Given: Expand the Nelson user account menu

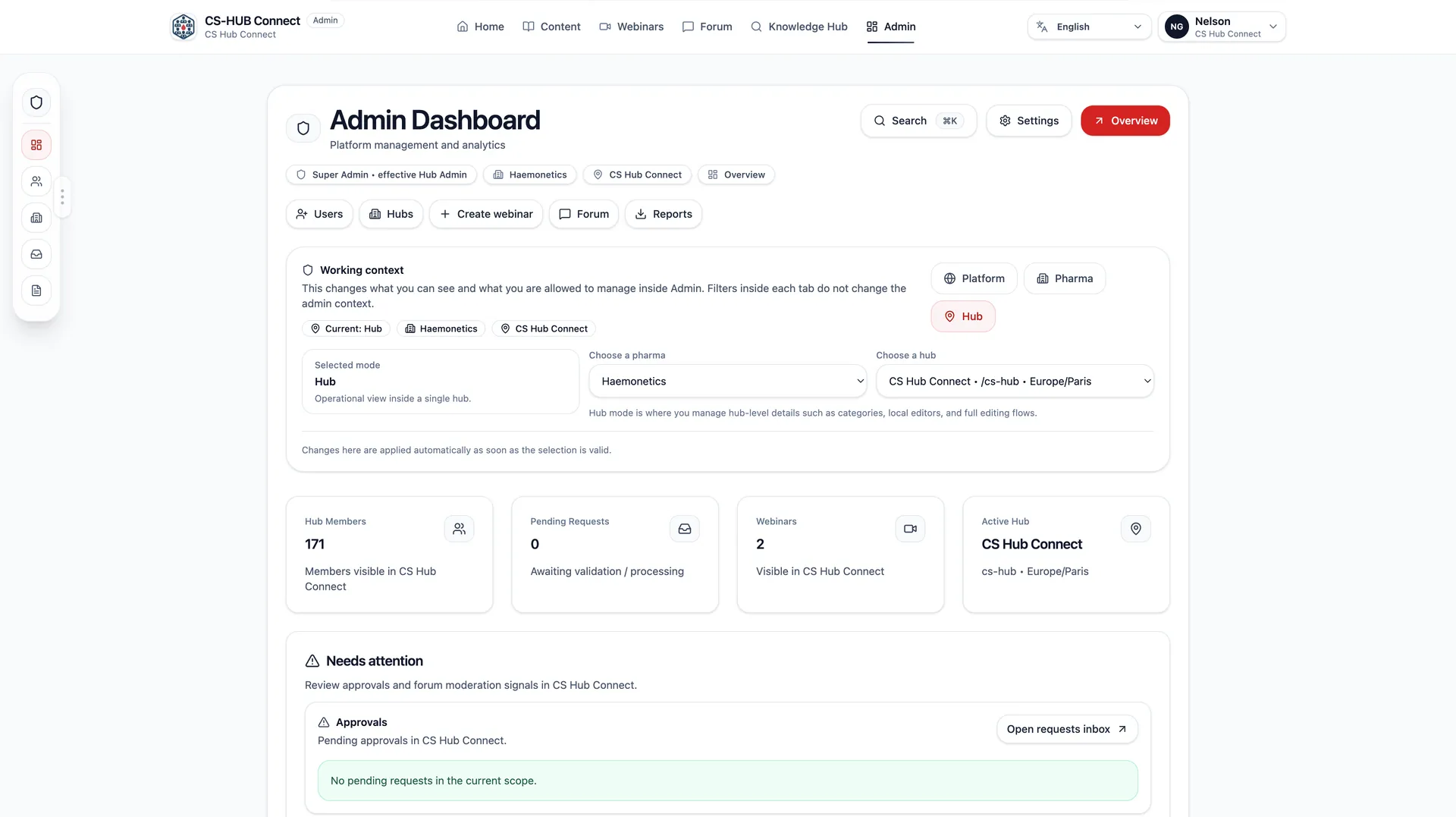Looking at the screenshot, I should [x=1222, y=27].
